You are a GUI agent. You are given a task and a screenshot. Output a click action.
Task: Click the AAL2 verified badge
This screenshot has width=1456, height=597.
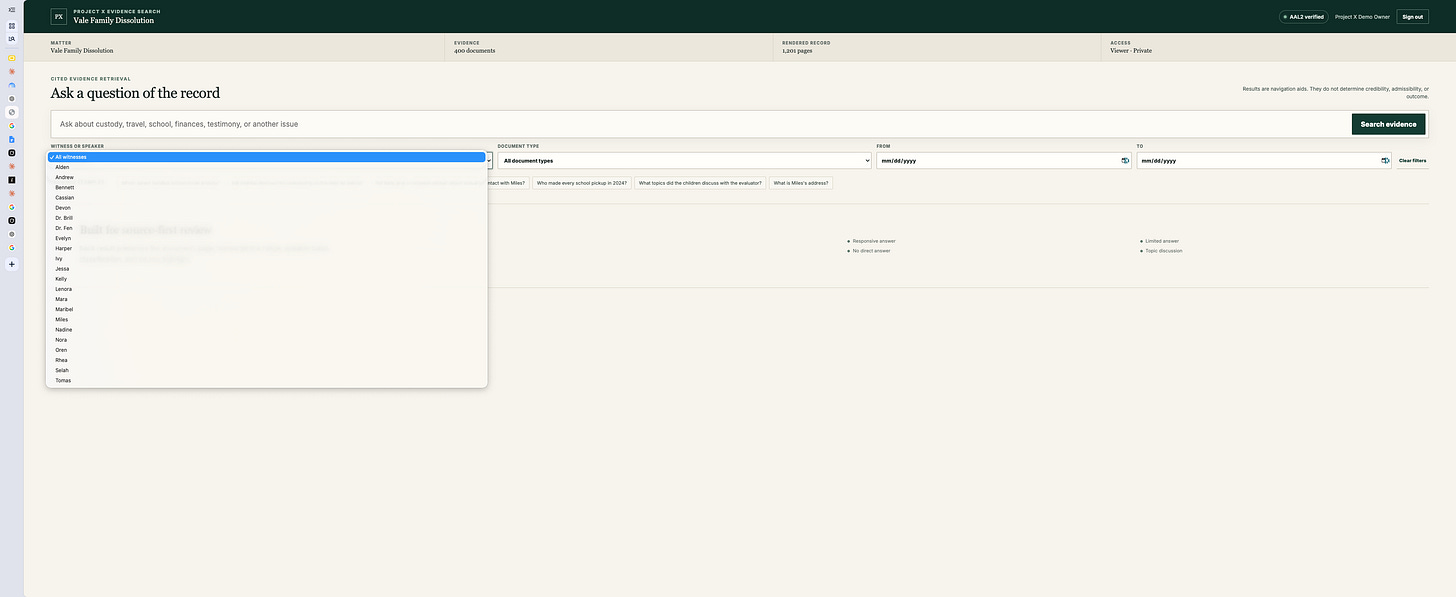coord(1303,16)
